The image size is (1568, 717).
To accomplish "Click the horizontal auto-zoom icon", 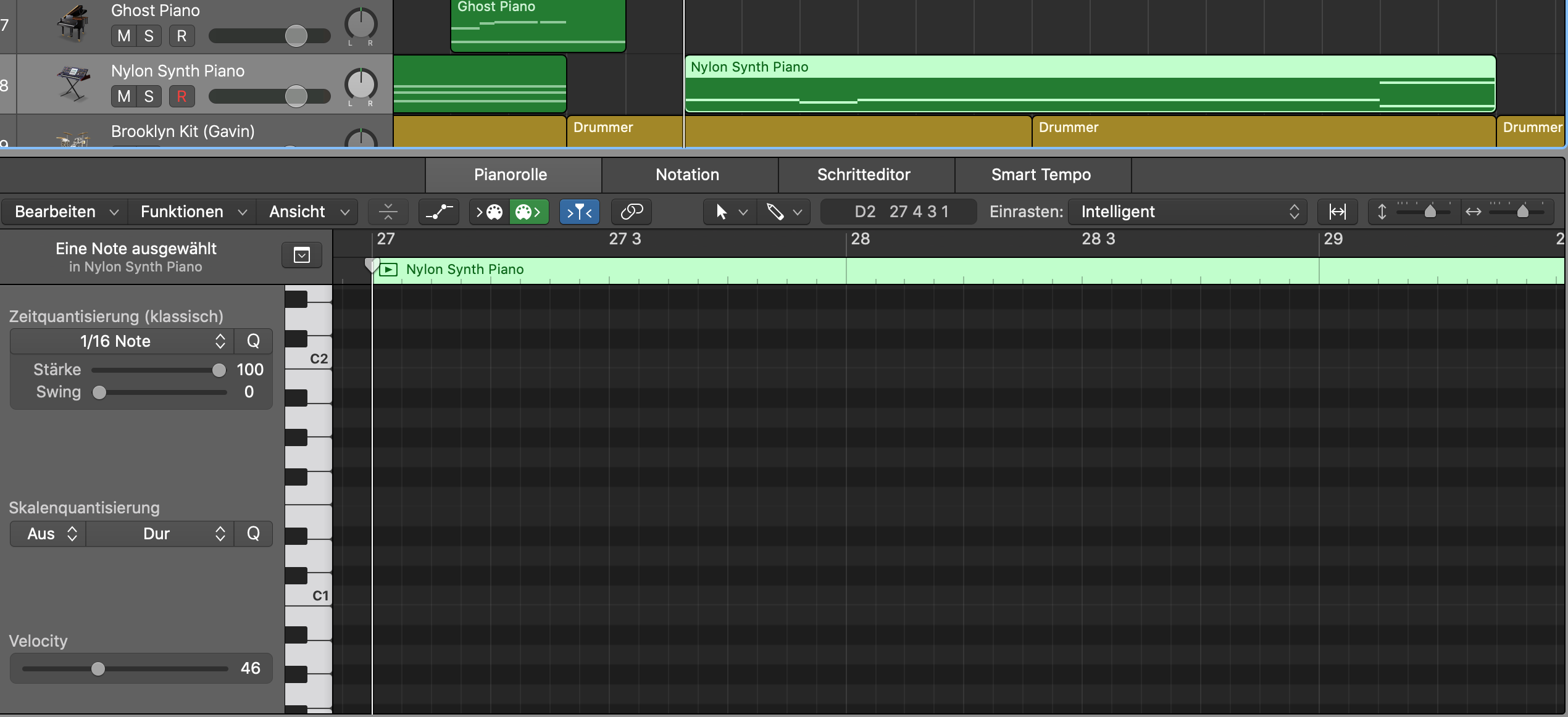I will click(x=1337, y=212).
